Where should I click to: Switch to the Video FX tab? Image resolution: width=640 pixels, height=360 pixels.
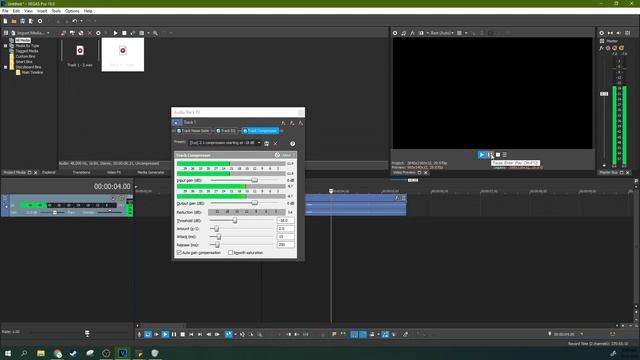(x=114, y=173)
